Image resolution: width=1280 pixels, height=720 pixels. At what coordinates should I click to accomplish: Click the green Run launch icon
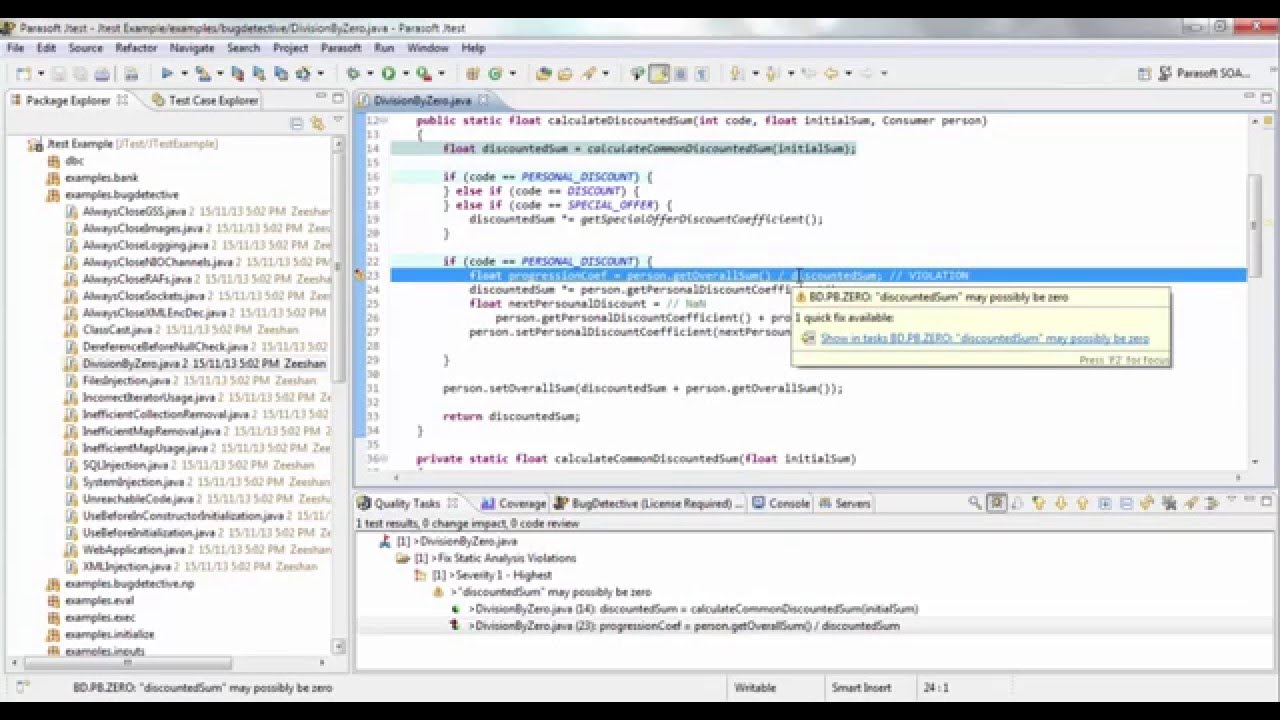click(388, 73)
